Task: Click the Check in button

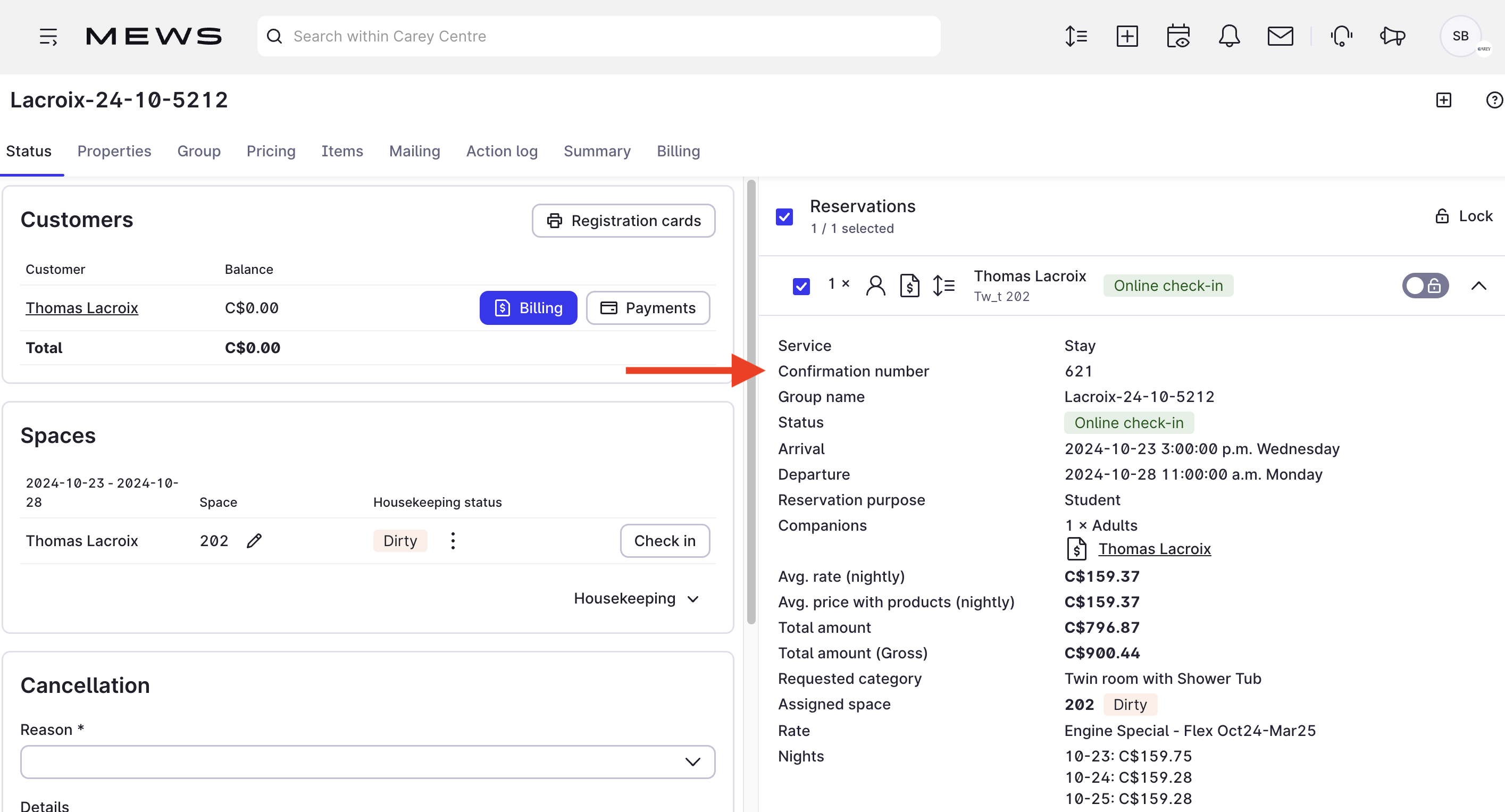Action: tap(664, 541)
